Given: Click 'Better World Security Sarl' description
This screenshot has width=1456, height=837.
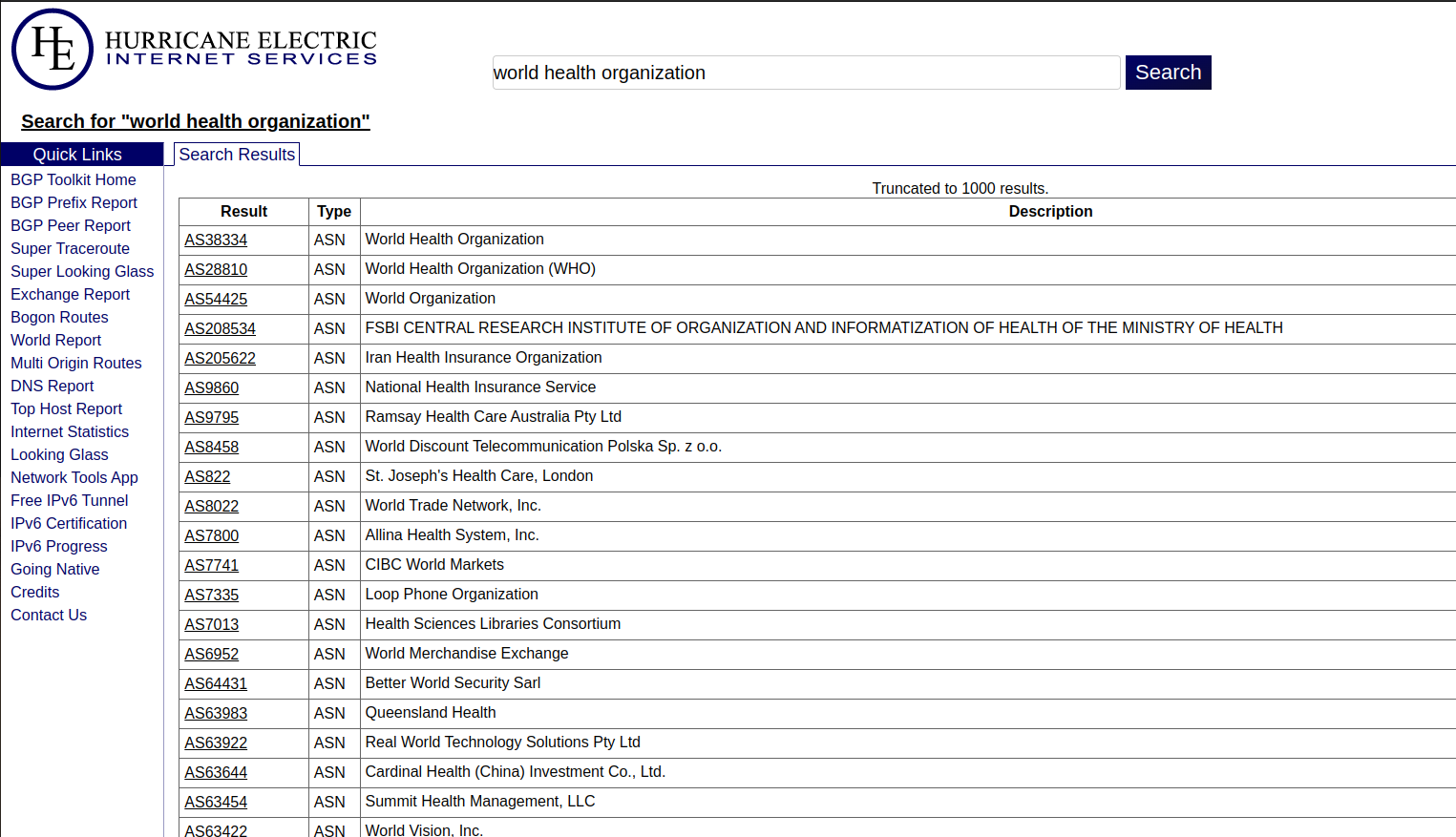Looking at the screenshot, I should (x=453, y=683).
